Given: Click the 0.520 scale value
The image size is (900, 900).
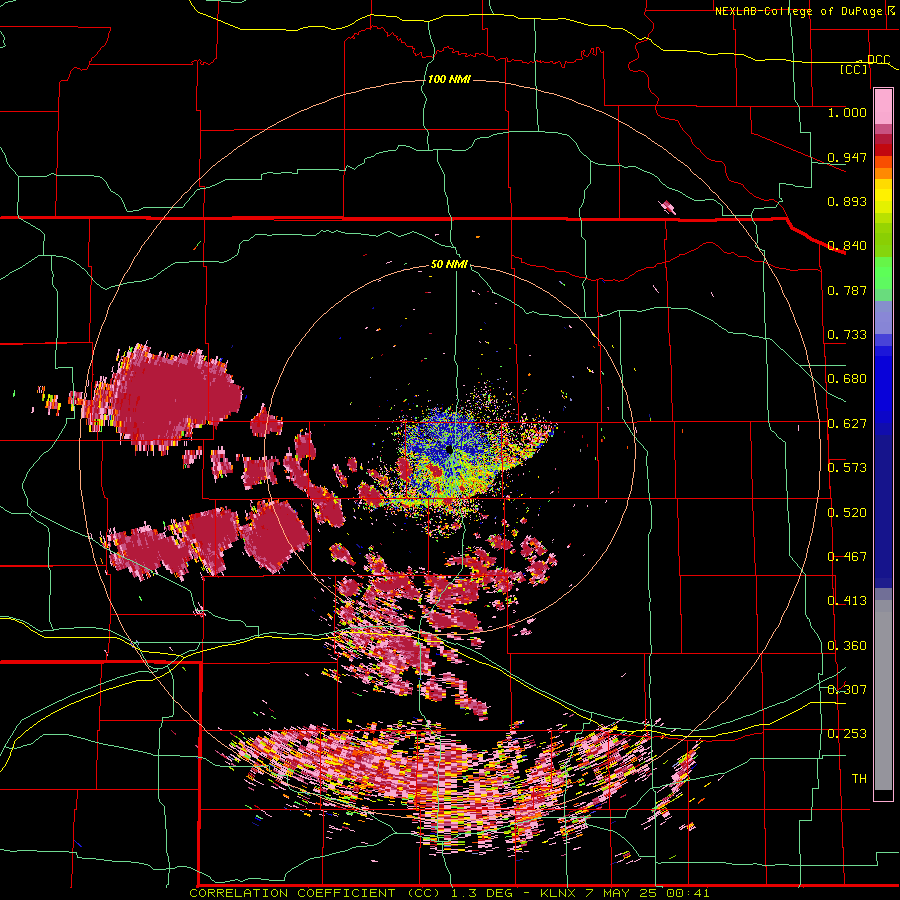Looking at the screenshot, I should (x=847, y=513).
